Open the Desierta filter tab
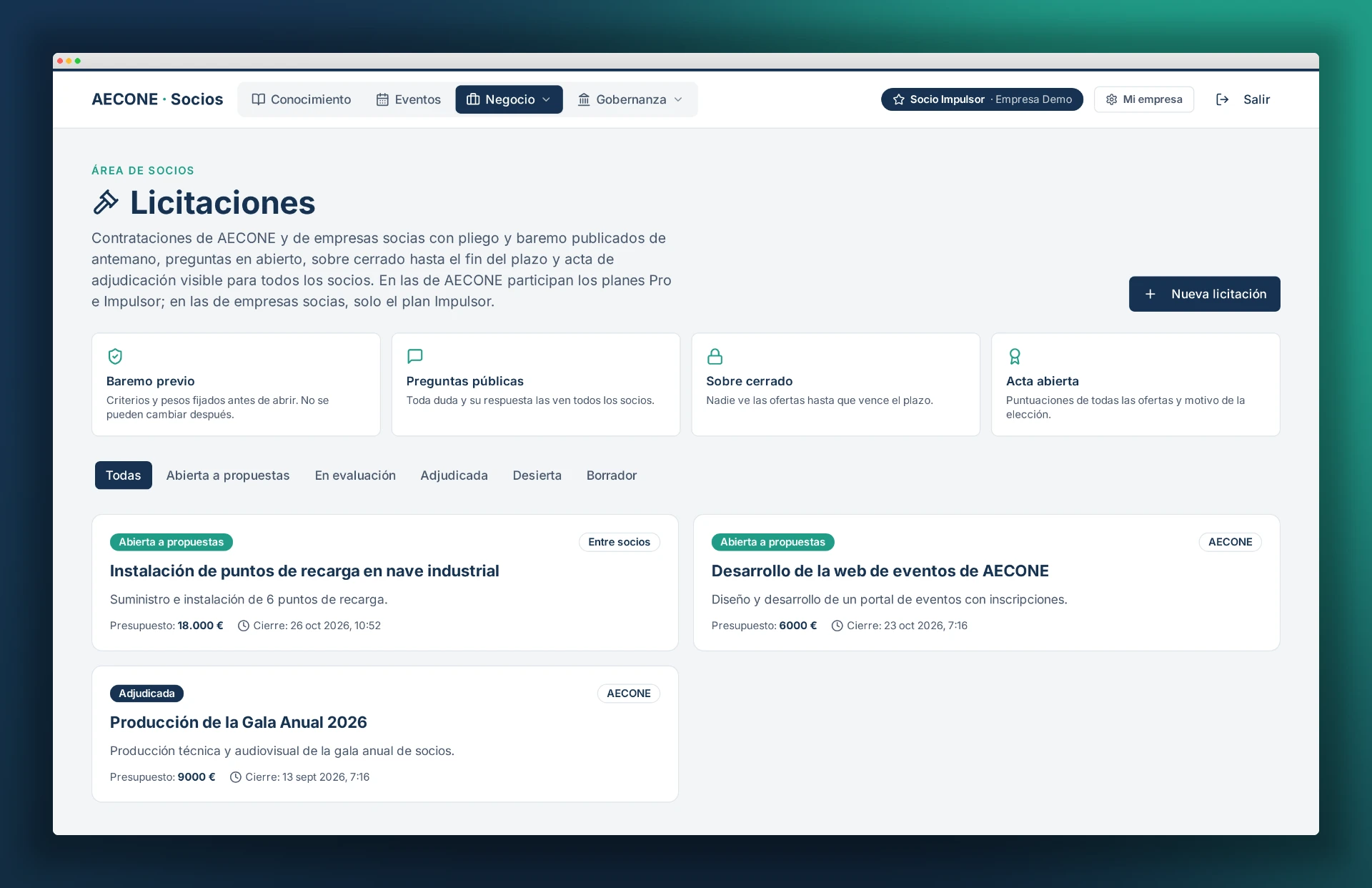1372x888 pixels. pos(537,475)
